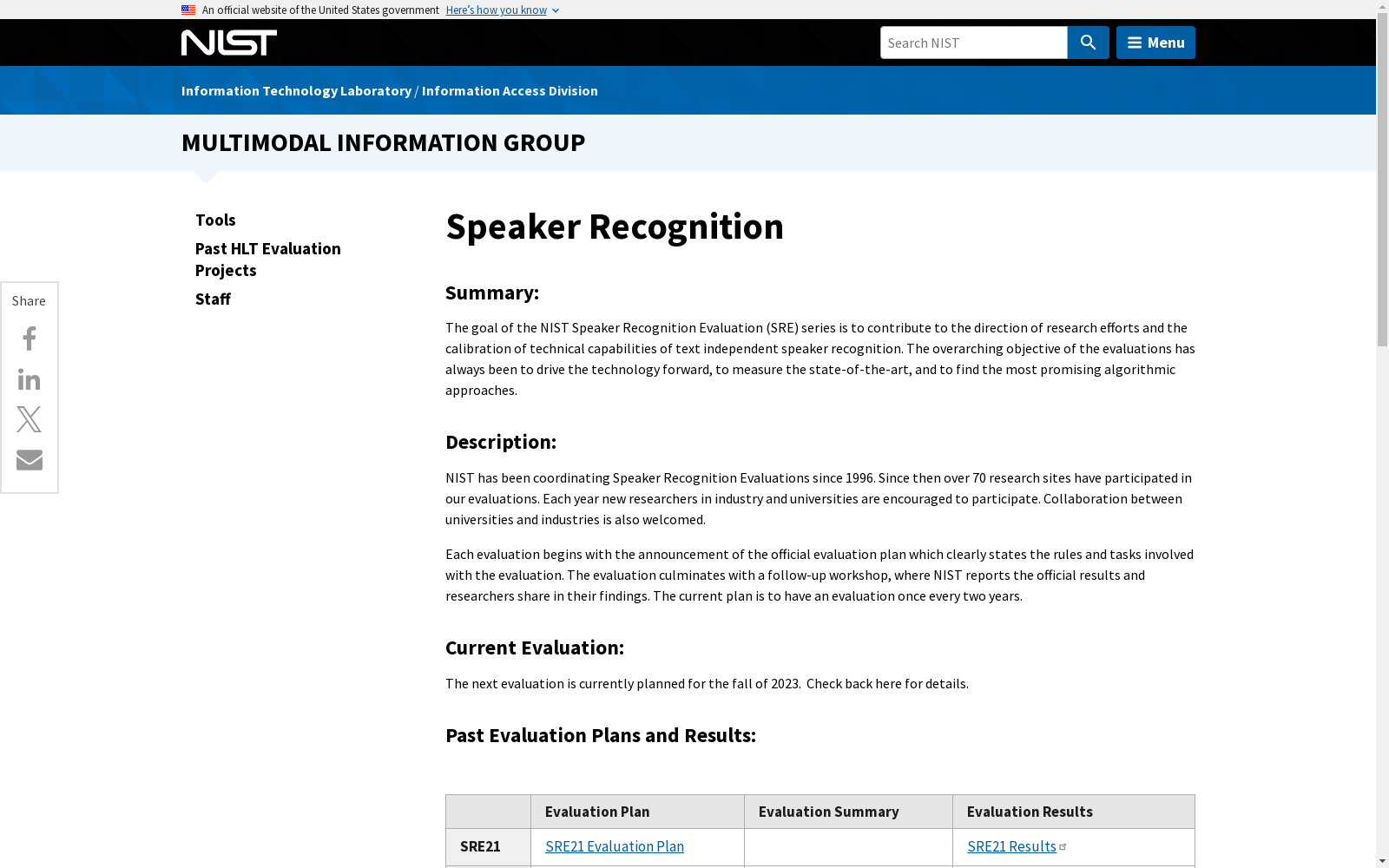Focus the Search NIST input field

974,43
